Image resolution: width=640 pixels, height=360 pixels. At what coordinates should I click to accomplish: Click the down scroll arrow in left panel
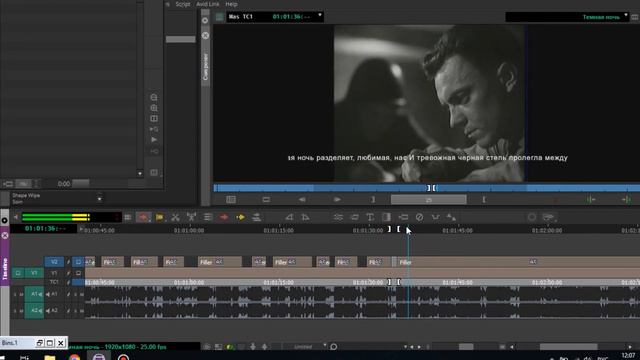tap(140, 173)
